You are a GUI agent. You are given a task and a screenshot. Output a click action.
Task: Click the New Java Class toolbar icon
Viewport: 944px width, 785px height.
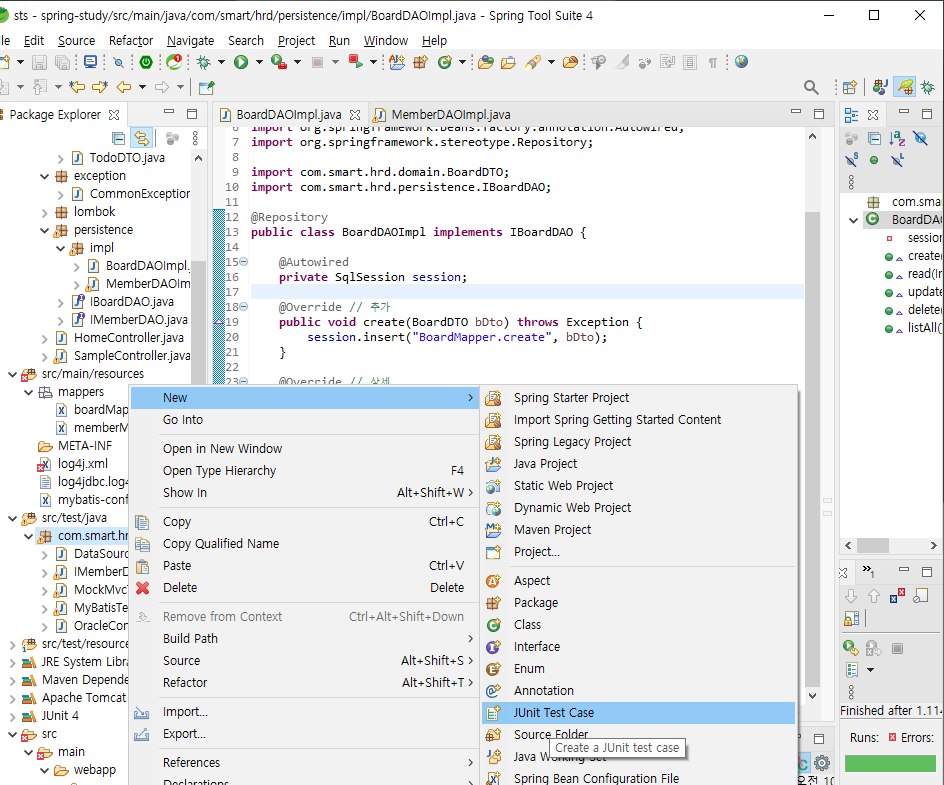[444, 62]
